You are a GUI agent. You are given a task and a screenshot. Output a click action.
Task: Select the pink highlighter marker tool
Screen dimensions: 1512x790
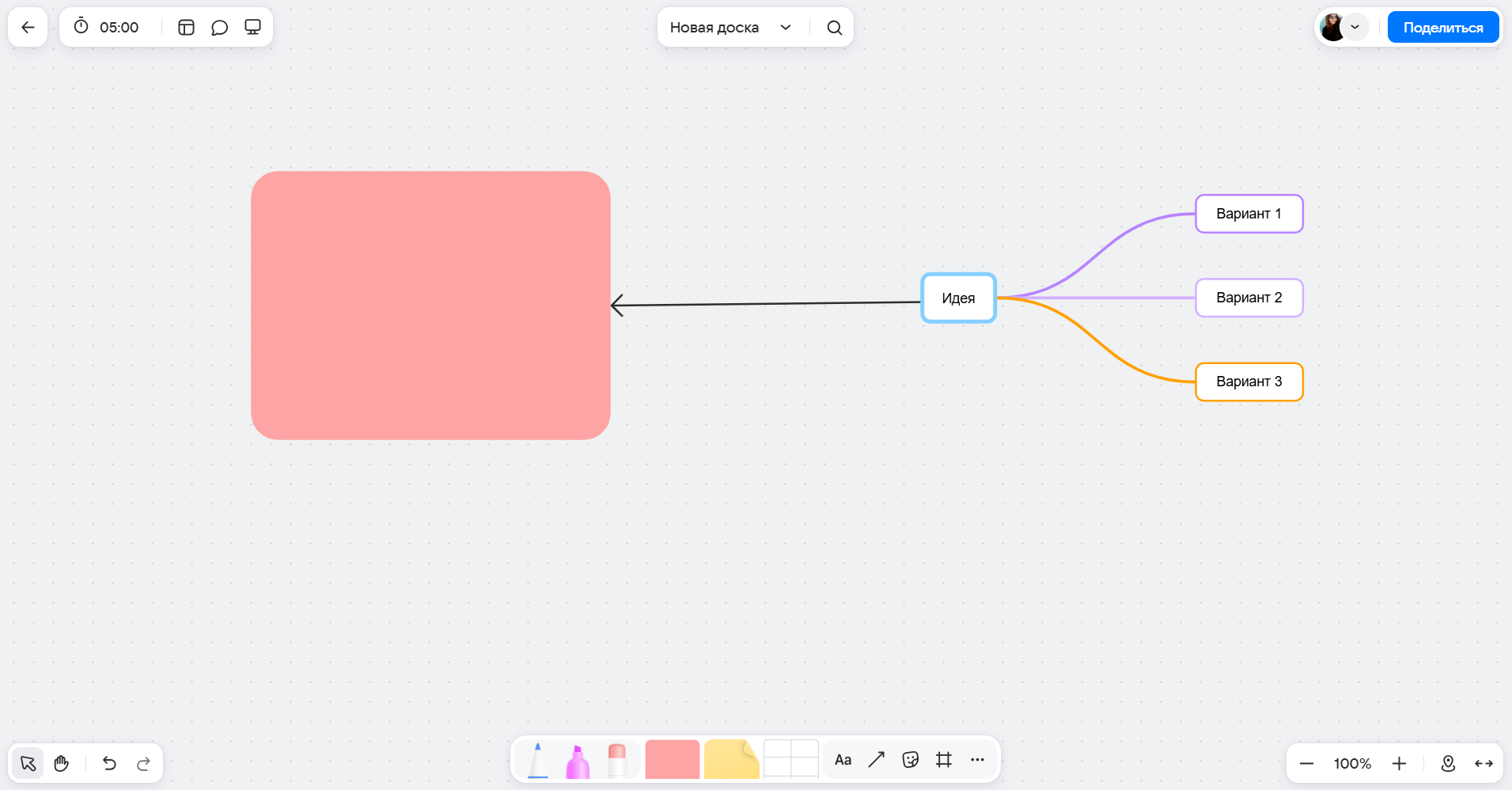tap(578, 762)
